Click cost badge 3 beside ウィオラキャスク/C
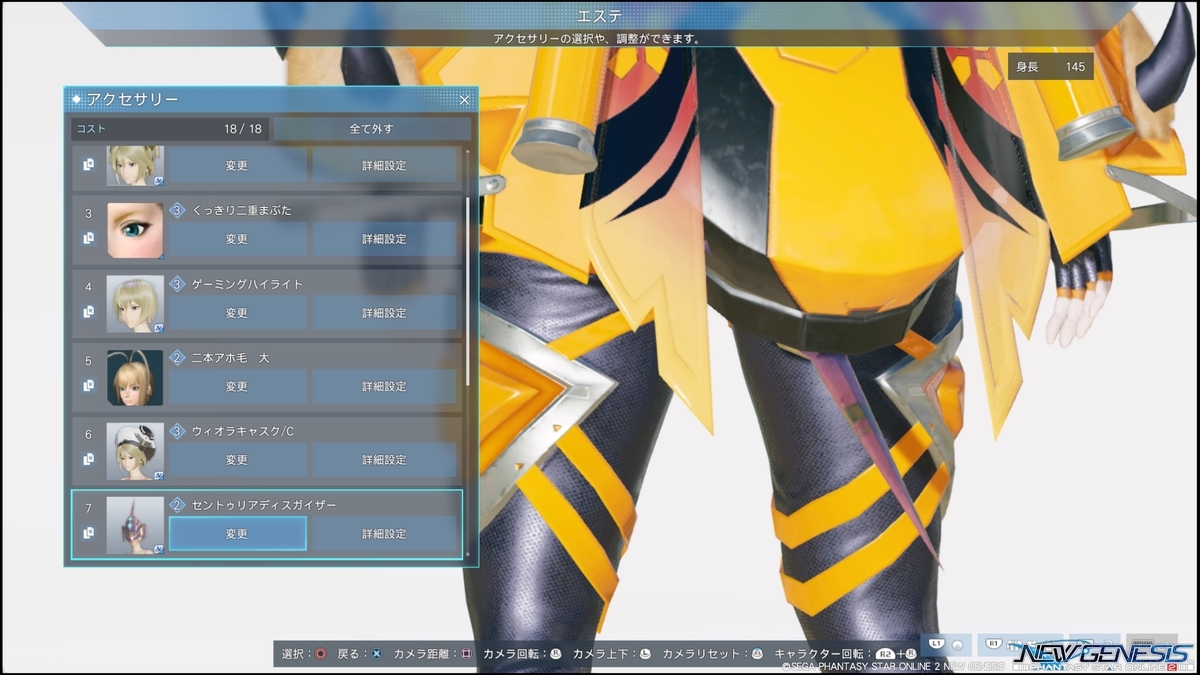The height and width of the screenshot is (675, 1200). (177, 431)
